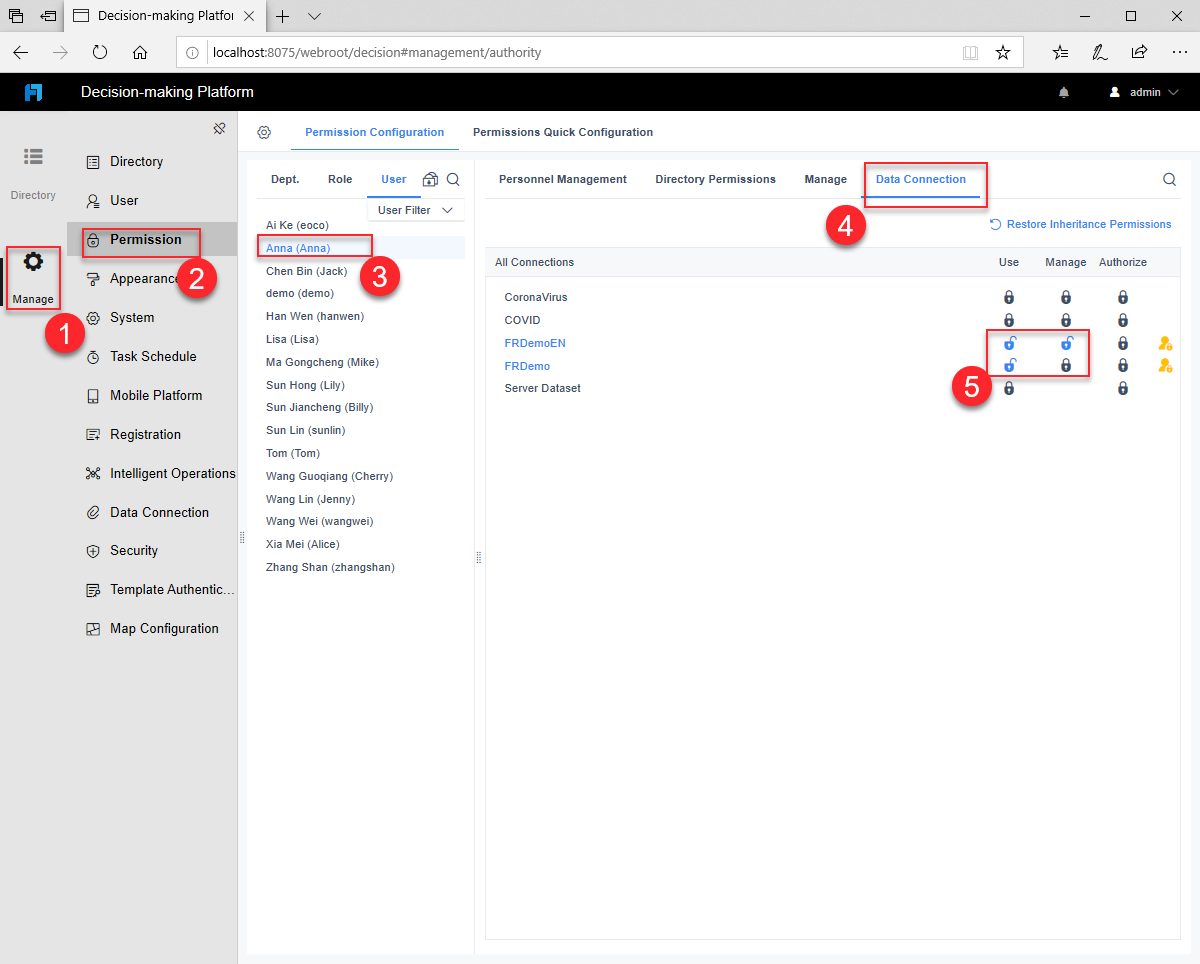Switch to Permissions Quick Configuration tab
The width and height of the screenshot is (1200, 964).
tap(563, 132)
